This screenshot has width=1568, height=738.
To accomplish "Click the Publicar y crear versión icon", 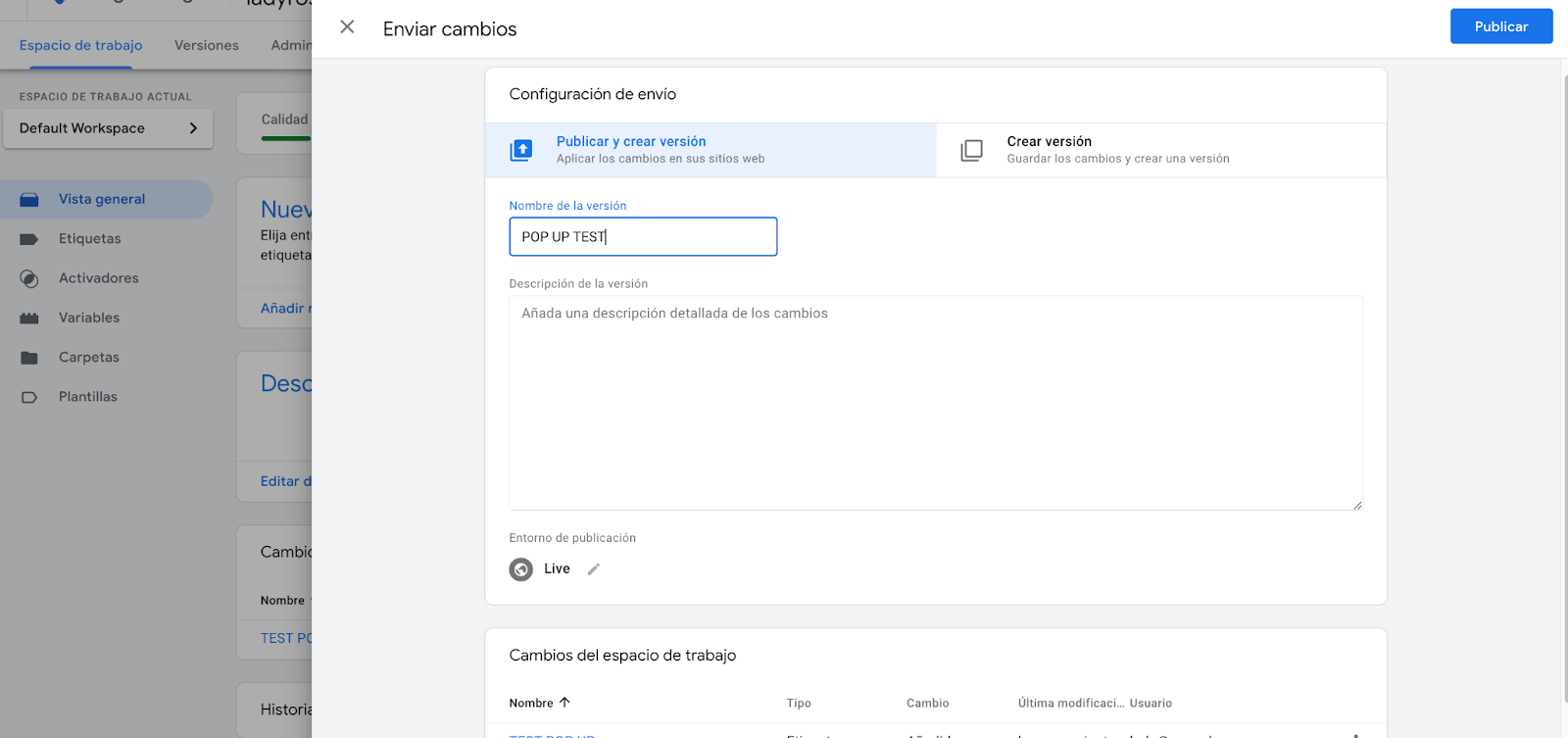I will [521, 150].
